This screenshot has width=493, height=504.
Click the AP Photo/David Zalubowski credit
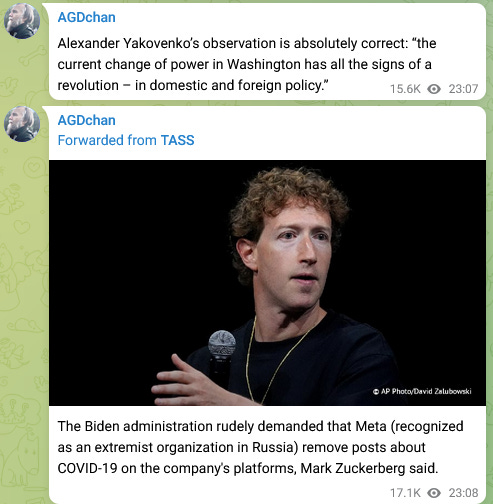(x=422, y=391)
